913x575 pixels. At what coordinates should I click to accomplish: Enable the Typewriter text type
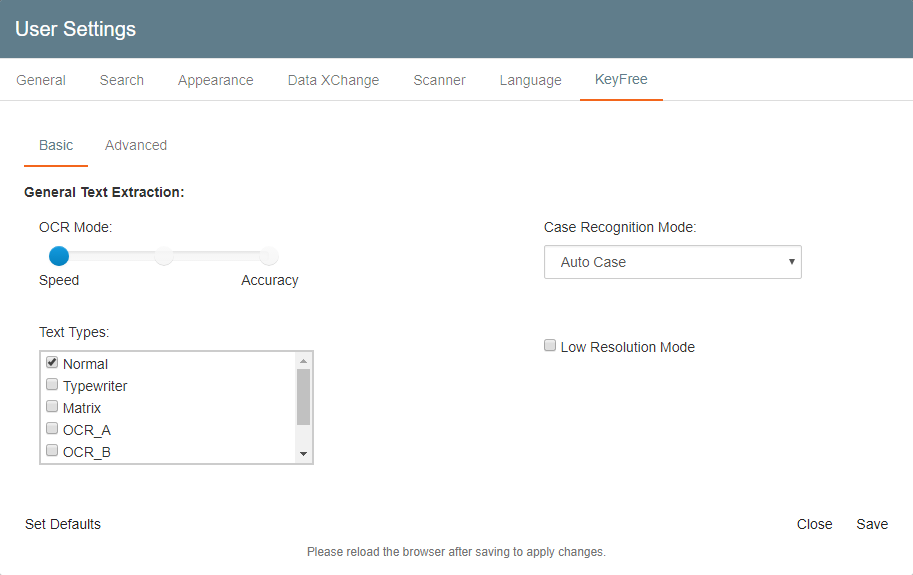tap(52, 385)
